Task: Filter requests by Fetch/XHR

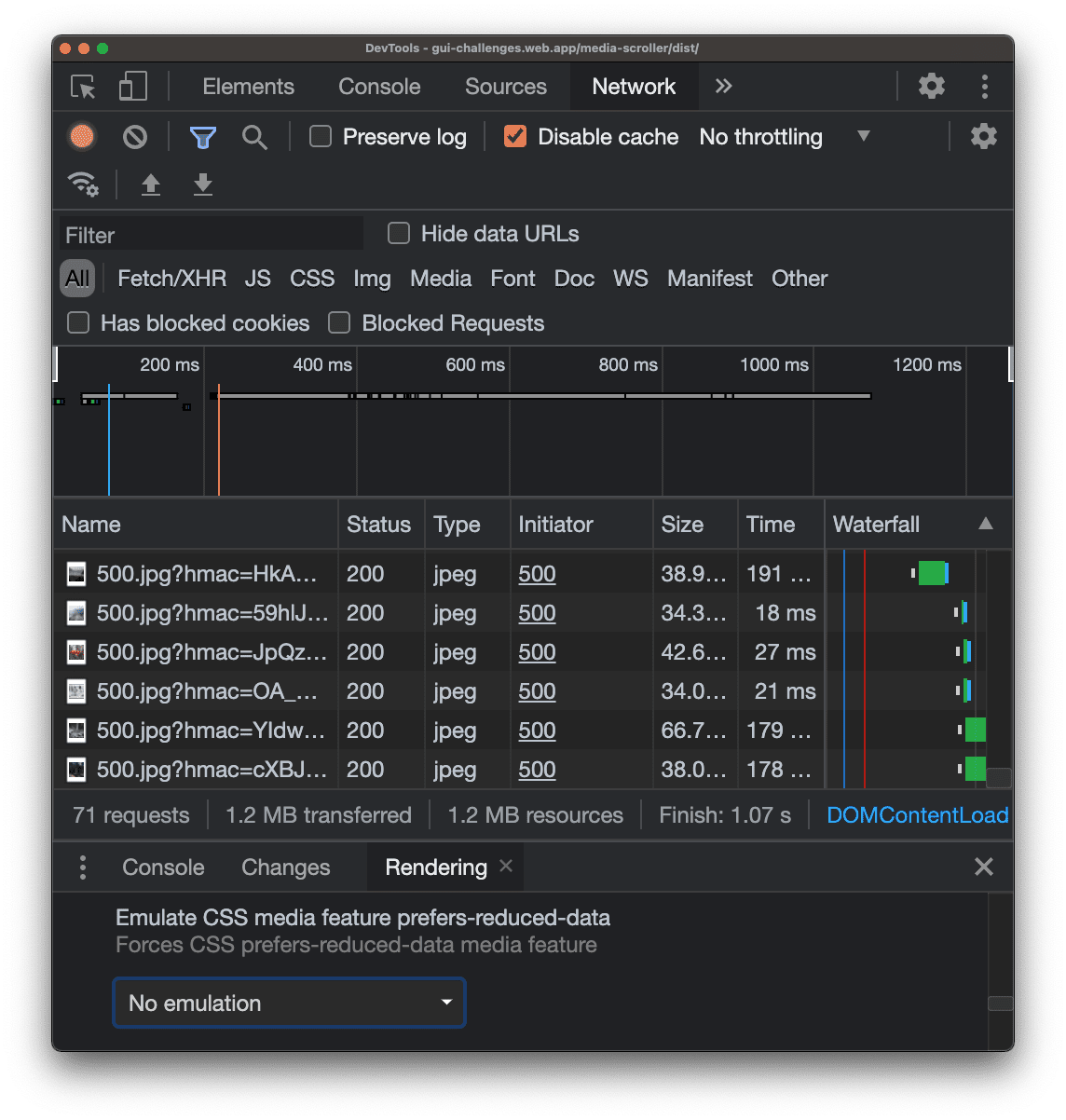Action: pos(171,278)
